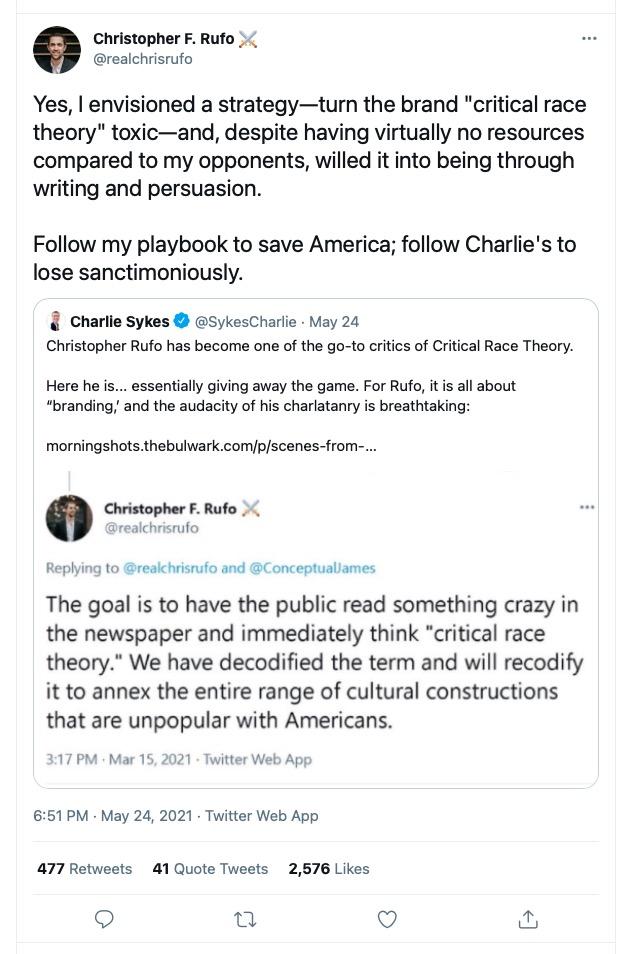The image size is (633, 954).
Task: View the 2,576 Likes list
Action: tap(329, 869)
